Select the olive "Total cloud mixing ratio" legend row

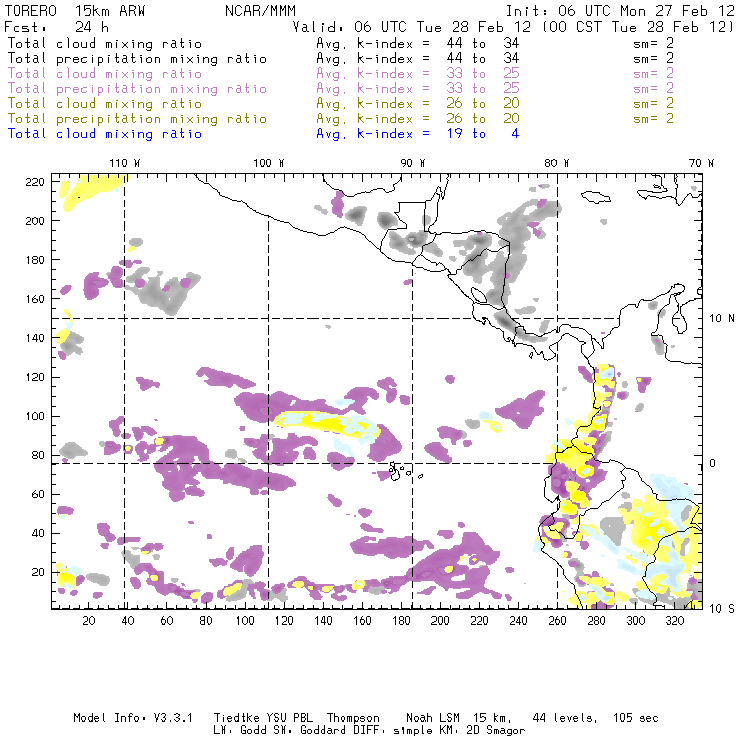coord(340,104)
